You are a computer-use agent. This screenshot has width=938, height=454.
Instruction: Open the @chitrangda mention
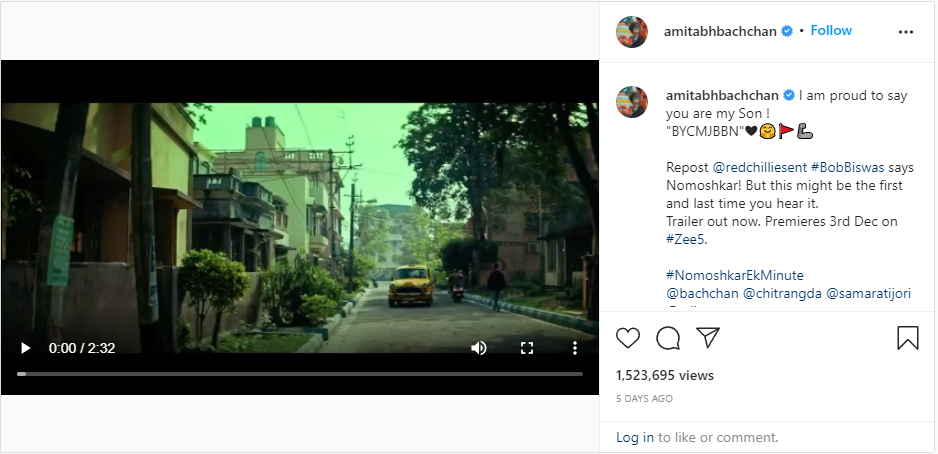tap(782, 293)
